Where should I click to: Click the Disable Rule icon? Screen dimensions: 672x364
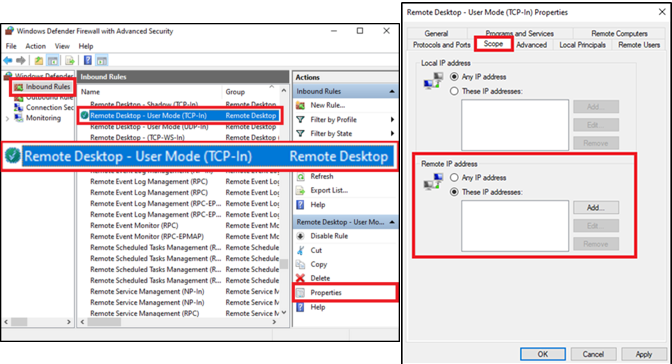300,236
